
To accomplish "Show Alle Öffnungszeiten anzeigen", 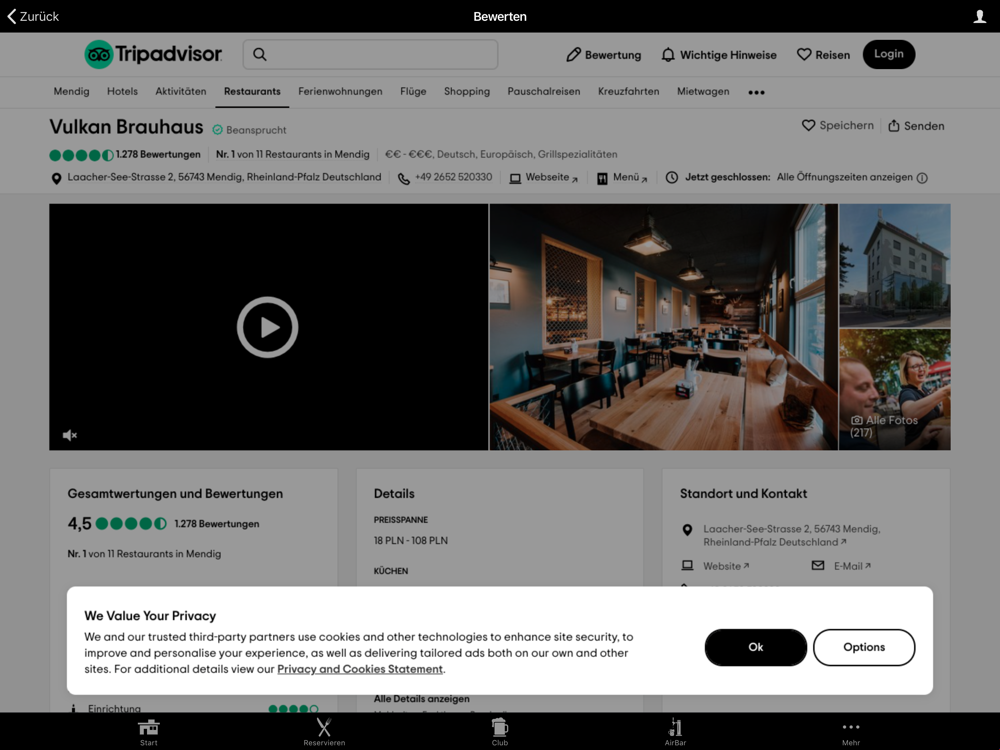I will click(844, 177).
